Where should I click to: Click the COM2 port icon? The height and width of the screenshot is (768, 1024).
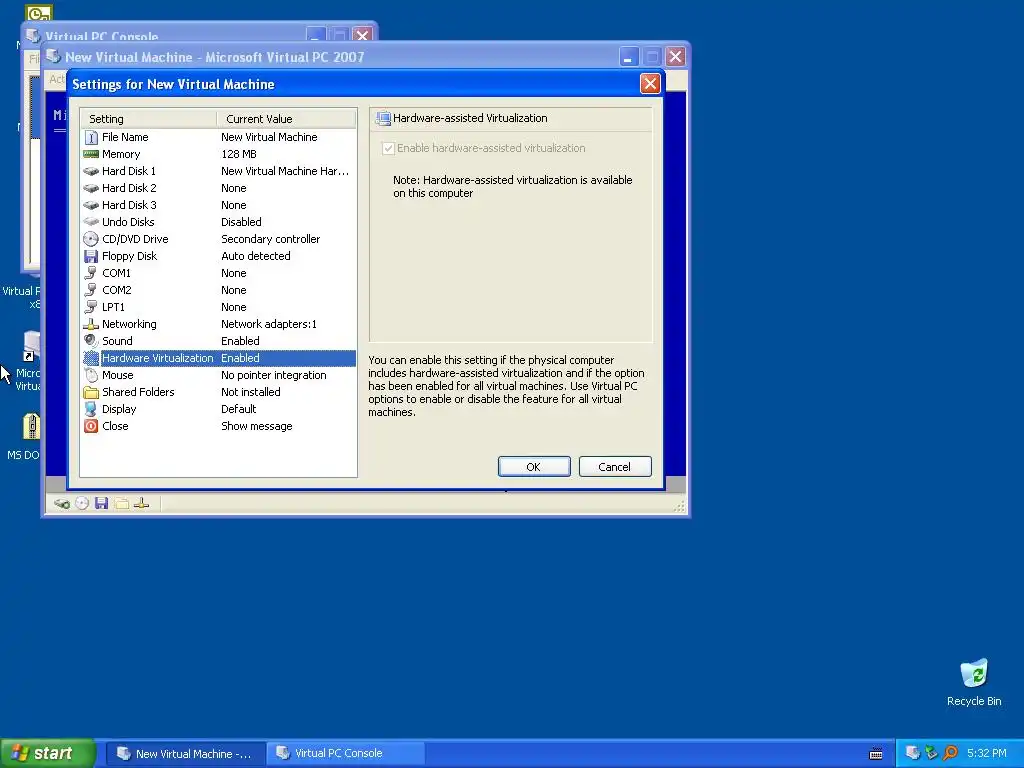pyautogui.click(x=91, y=290)
